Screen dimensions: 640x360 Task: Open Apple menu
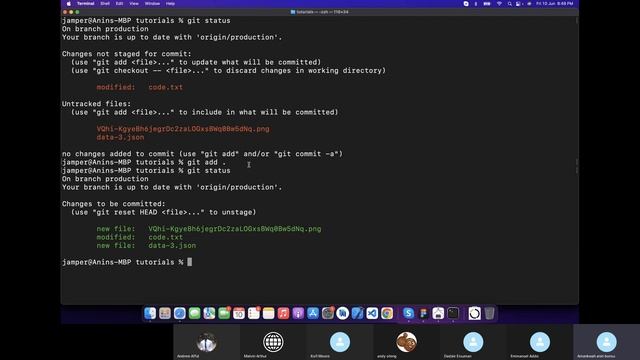click(x=69, y=4)
